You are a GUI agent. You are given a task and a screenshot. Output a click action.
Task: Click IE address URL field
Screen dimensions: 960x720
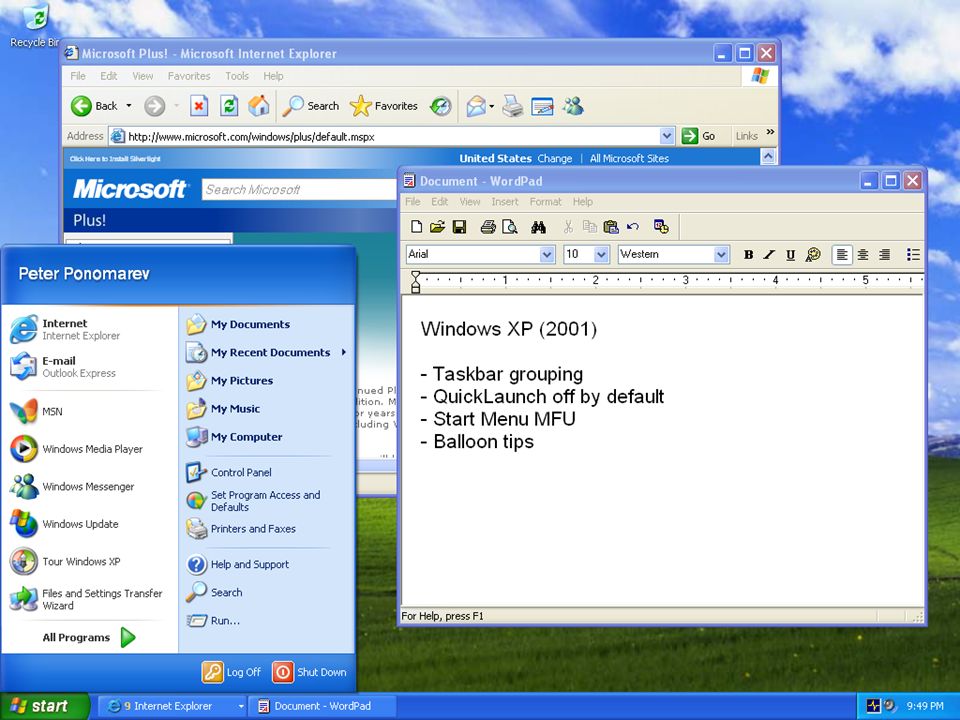[392, 136]
